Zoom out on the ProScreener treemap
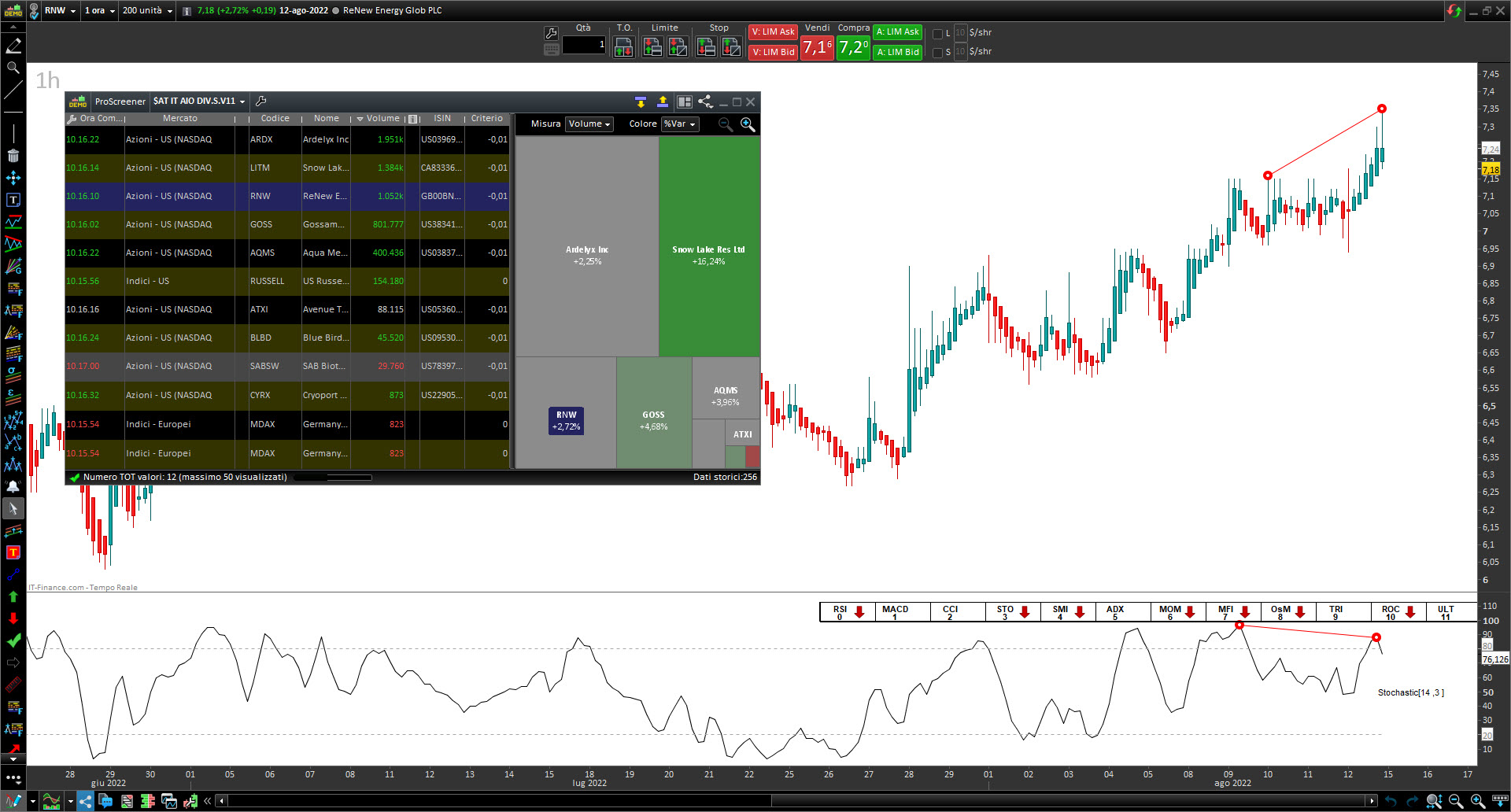Viewport: 1511px width, 812px height. tap(726, 124)
